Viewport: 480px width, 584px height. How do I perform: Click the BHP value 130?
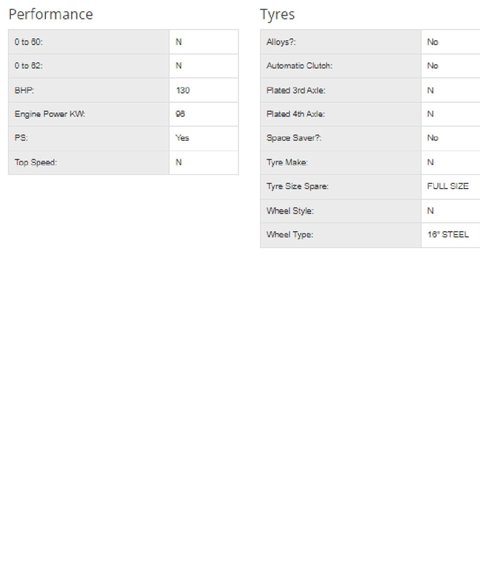point(183,90)
